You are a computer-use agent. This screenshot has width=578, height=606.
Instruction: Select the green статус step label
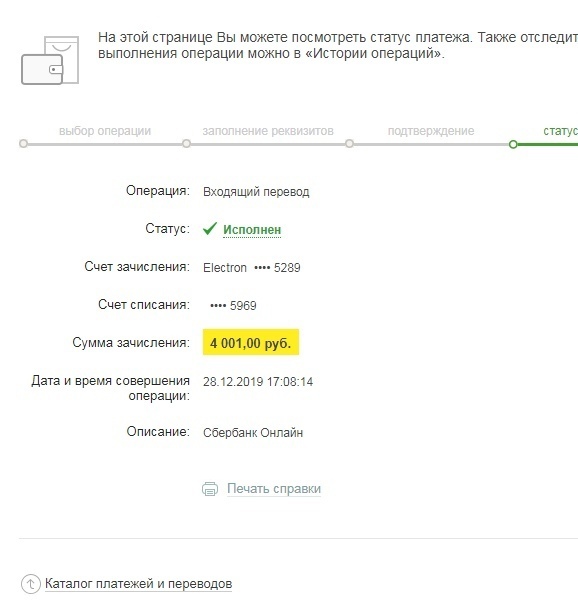560,131
